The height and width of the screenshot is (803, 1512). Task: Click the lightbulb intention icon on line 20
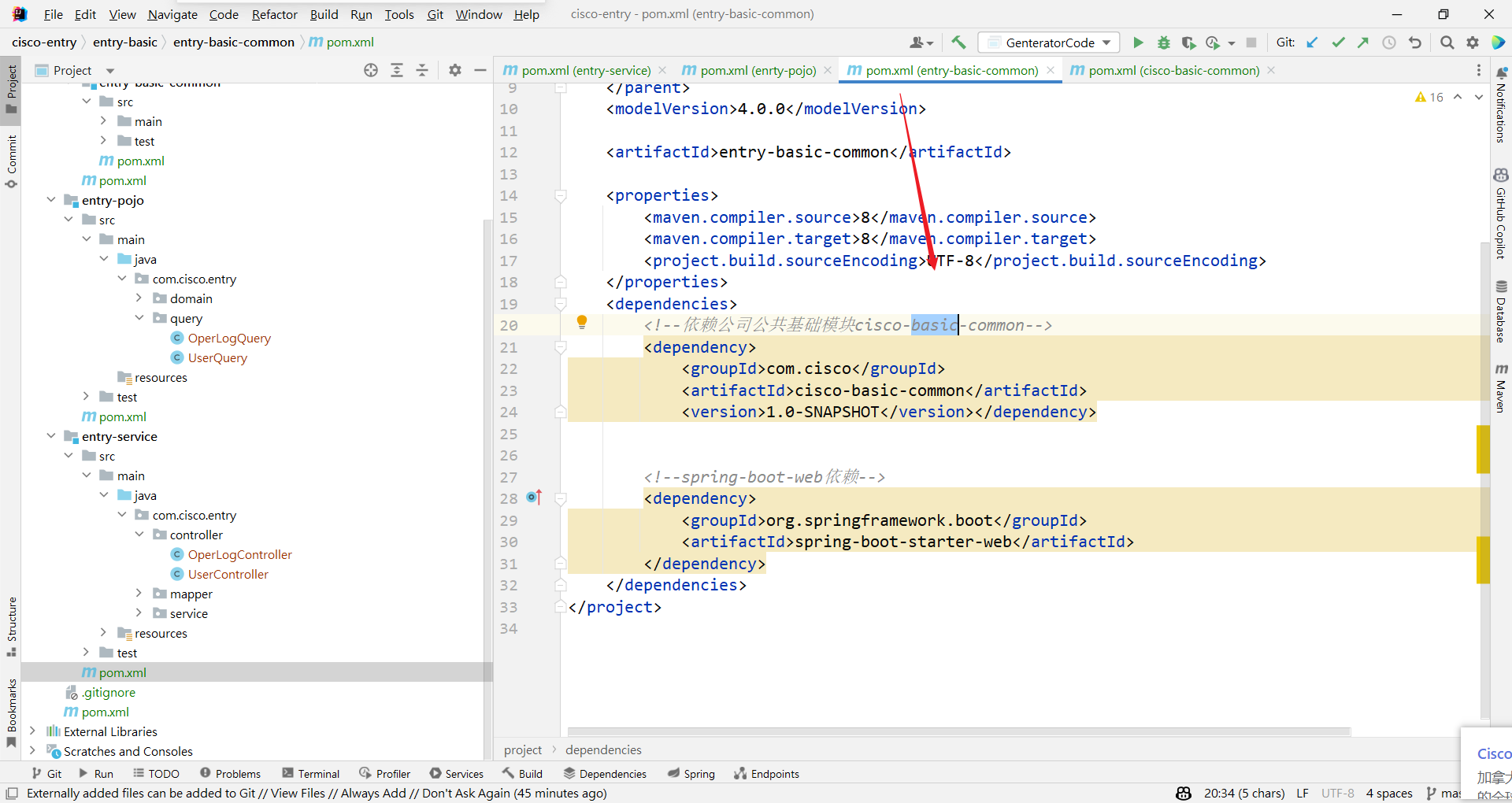point(582,321)
